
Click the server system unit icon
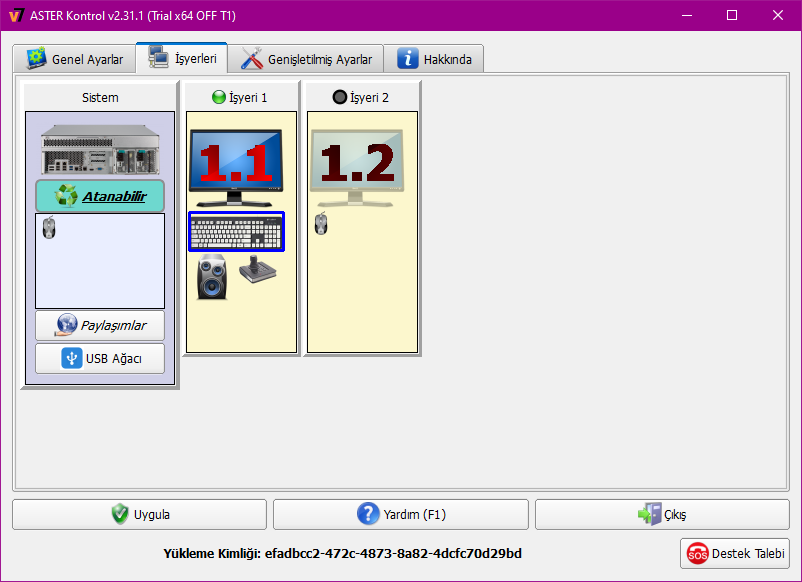(x=100, y=149)
